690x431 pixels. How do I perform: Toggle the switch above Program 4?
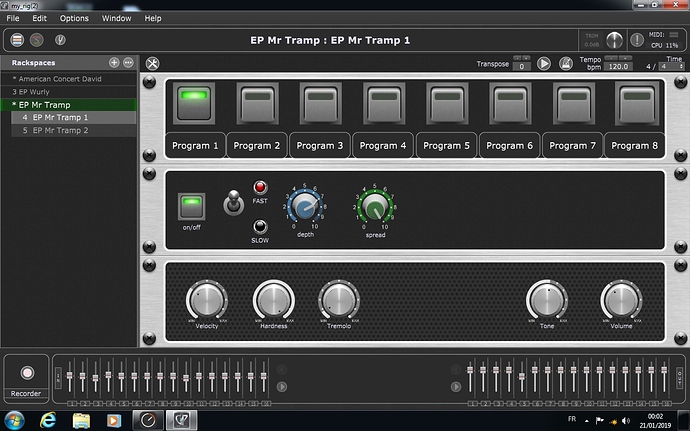(x=384, y=103)
